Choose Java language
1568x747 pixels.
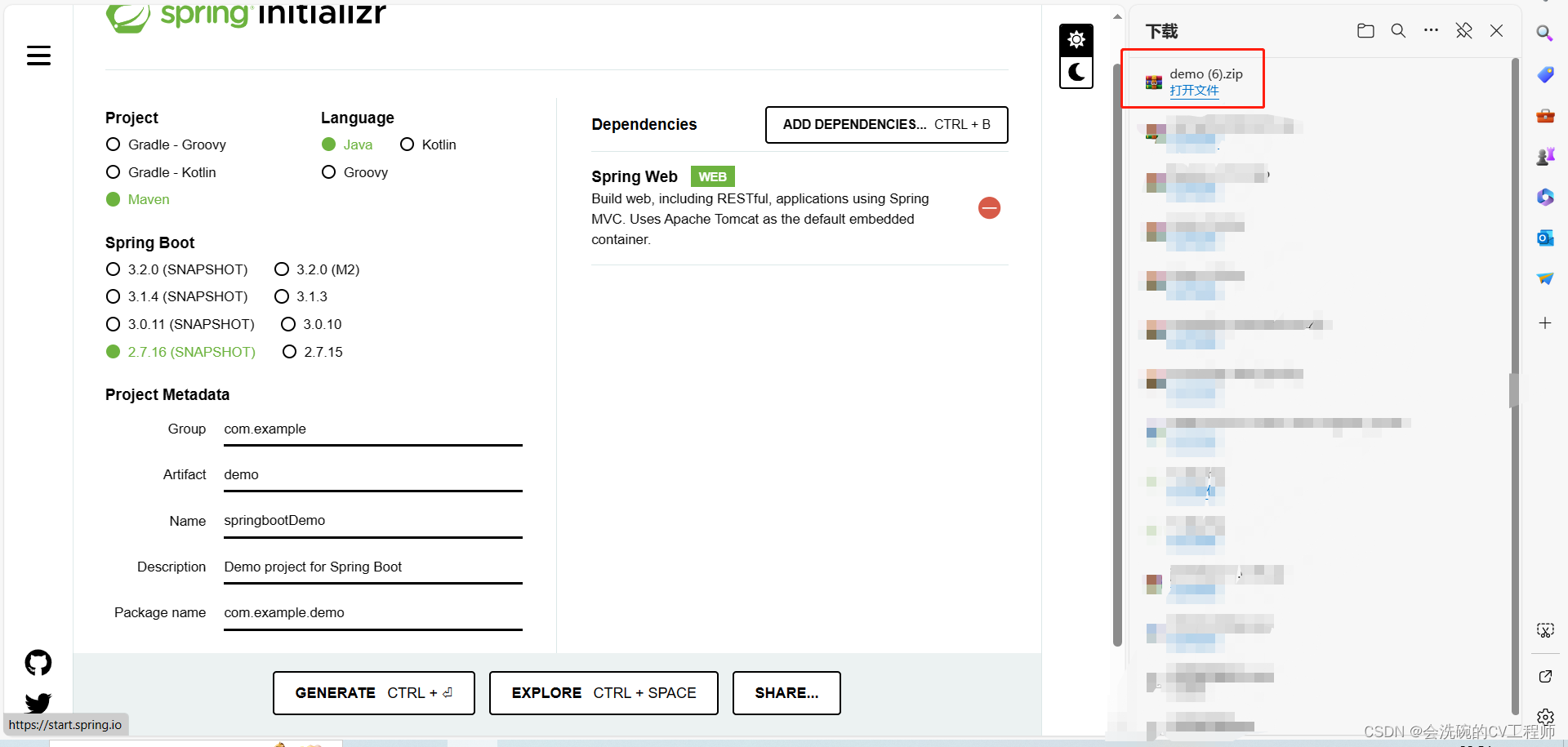347,145
